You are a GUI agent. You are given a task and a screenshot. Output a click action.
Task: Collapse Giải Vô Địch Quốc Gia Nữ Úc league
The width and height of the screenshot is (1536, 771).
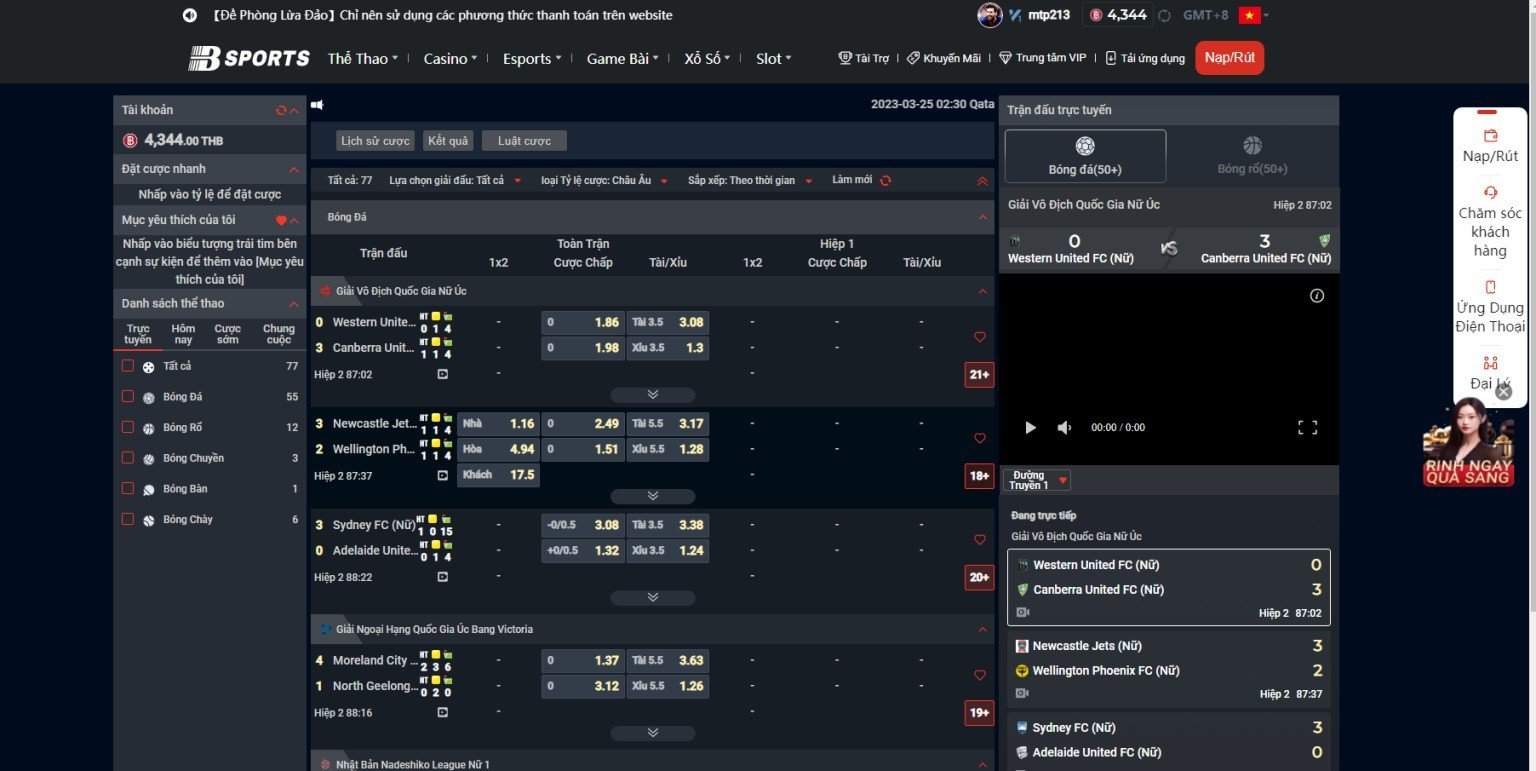pyautogui.click(x=982, y=291)
